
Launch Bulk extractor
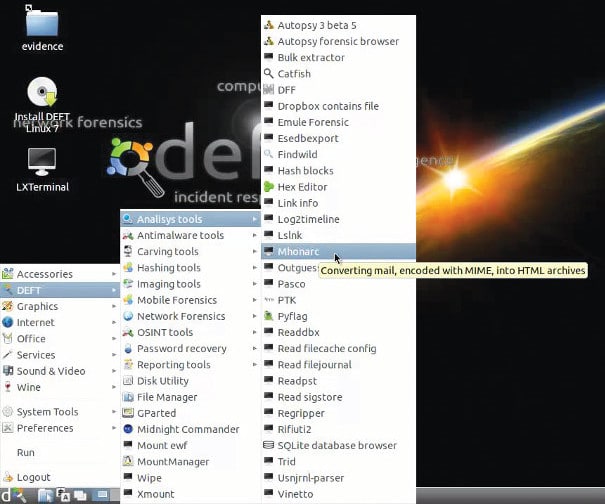339,58
